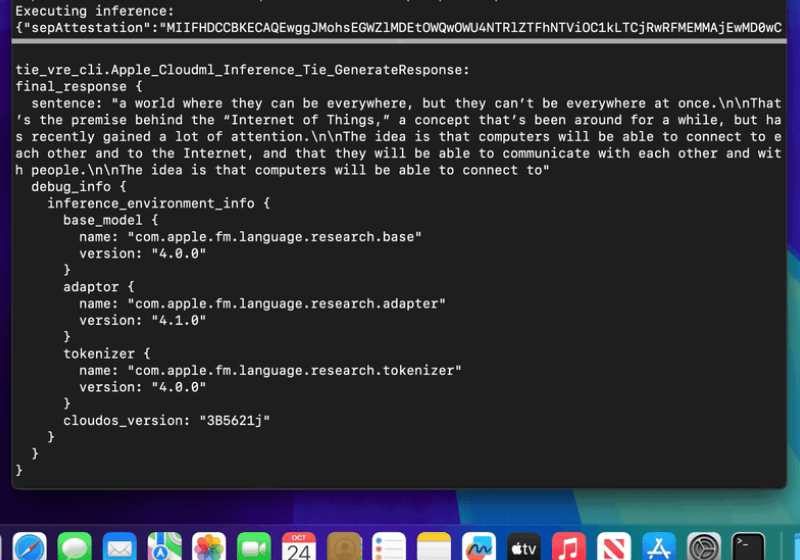Screen dimensions: 800x560
Task: Click the "inference_environment_info {" line
Action: tap(158, 203)
